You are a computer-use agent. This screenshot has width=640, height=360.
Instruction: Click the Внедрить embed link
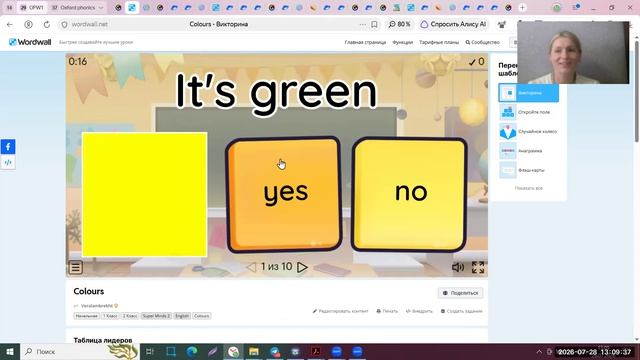pos(419,311)
